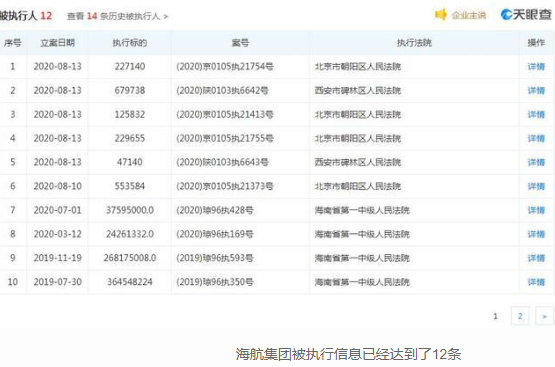
Task: Click date 2020-03-12 in row 8
Action: point(57,234)
